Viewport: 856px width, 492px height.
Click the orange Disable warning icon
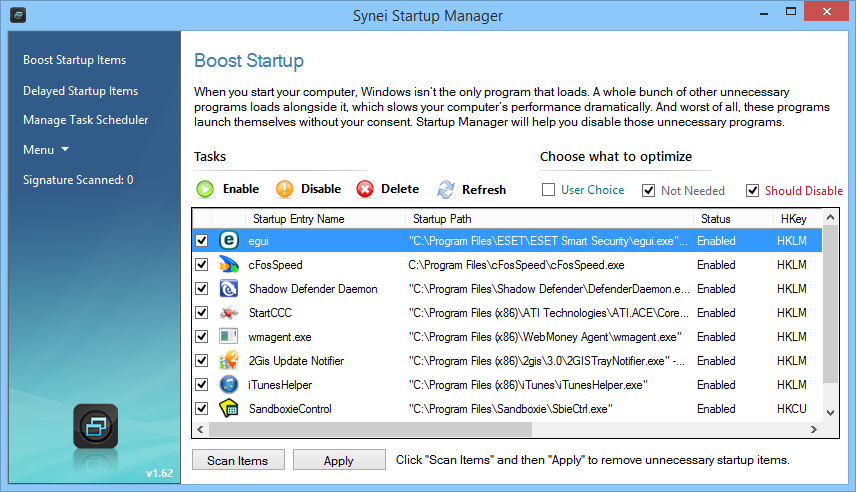(x=284, y=189)
